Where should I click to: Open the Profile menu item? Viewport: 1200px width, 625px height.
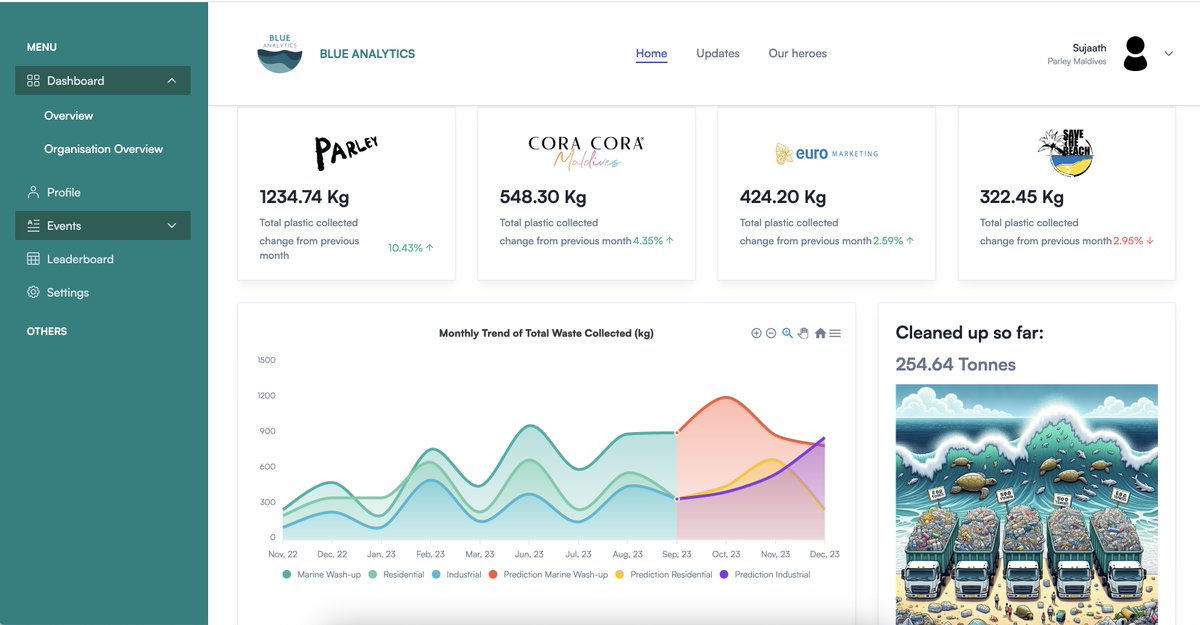pos(63,192)
